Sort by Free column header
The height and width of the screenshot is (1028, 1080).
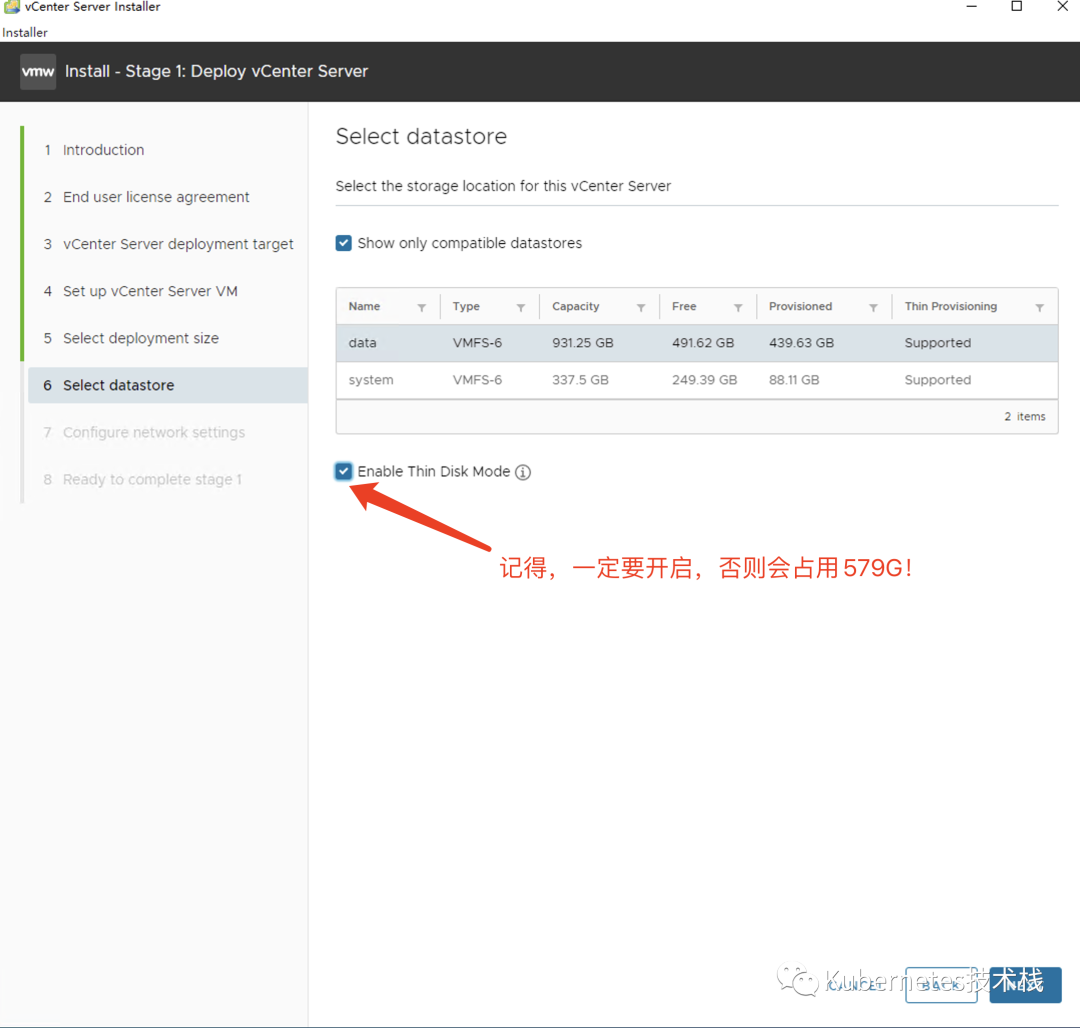(684, 306)
